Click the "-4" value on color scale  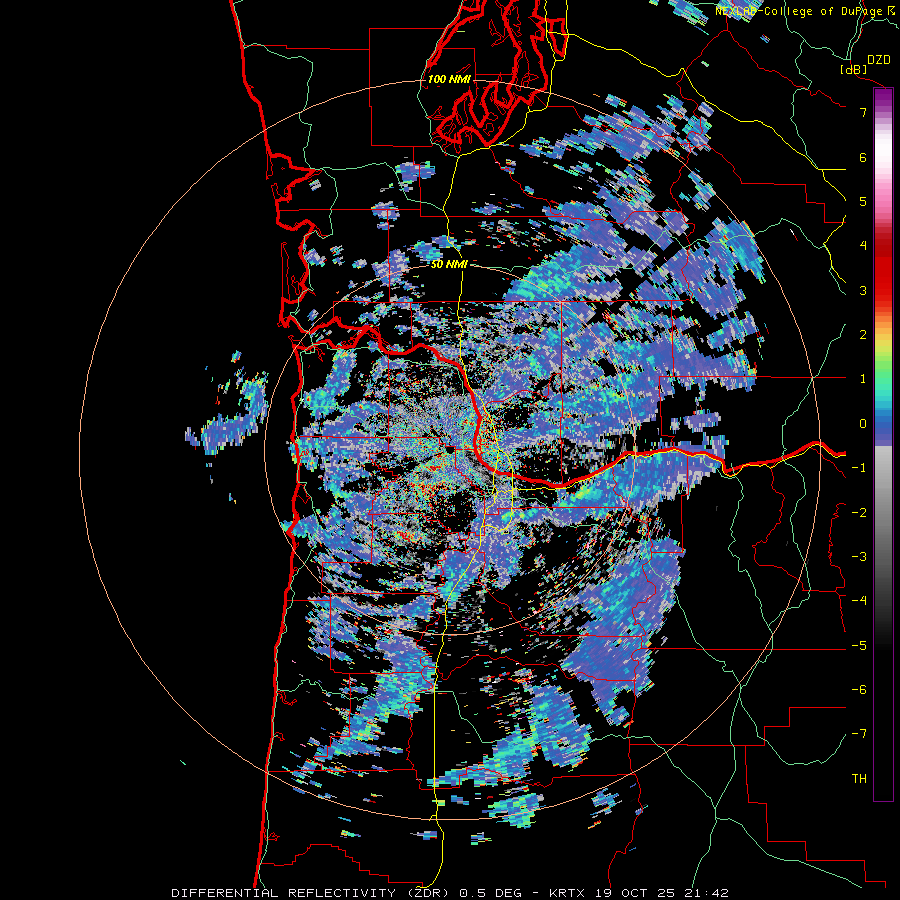(859, 601)
